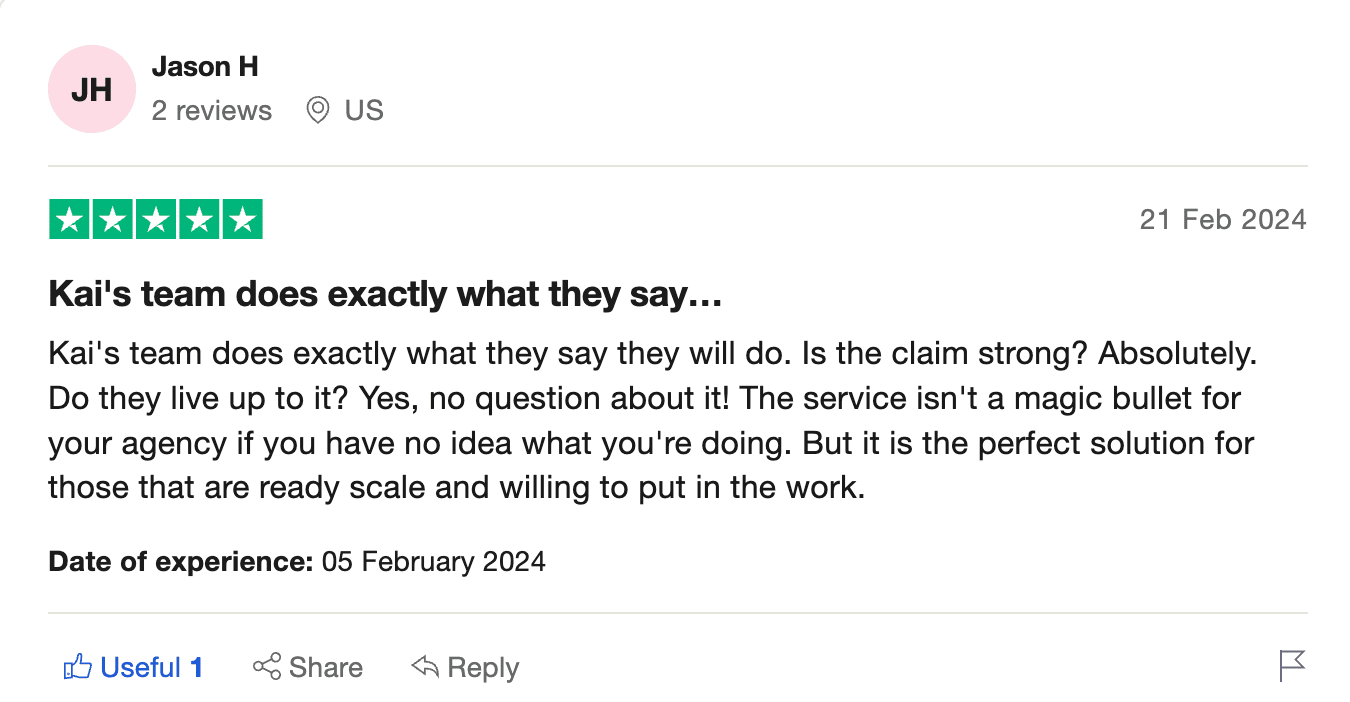Open the review title "Kai's team does exactly…"

click(x=385, y=295)
